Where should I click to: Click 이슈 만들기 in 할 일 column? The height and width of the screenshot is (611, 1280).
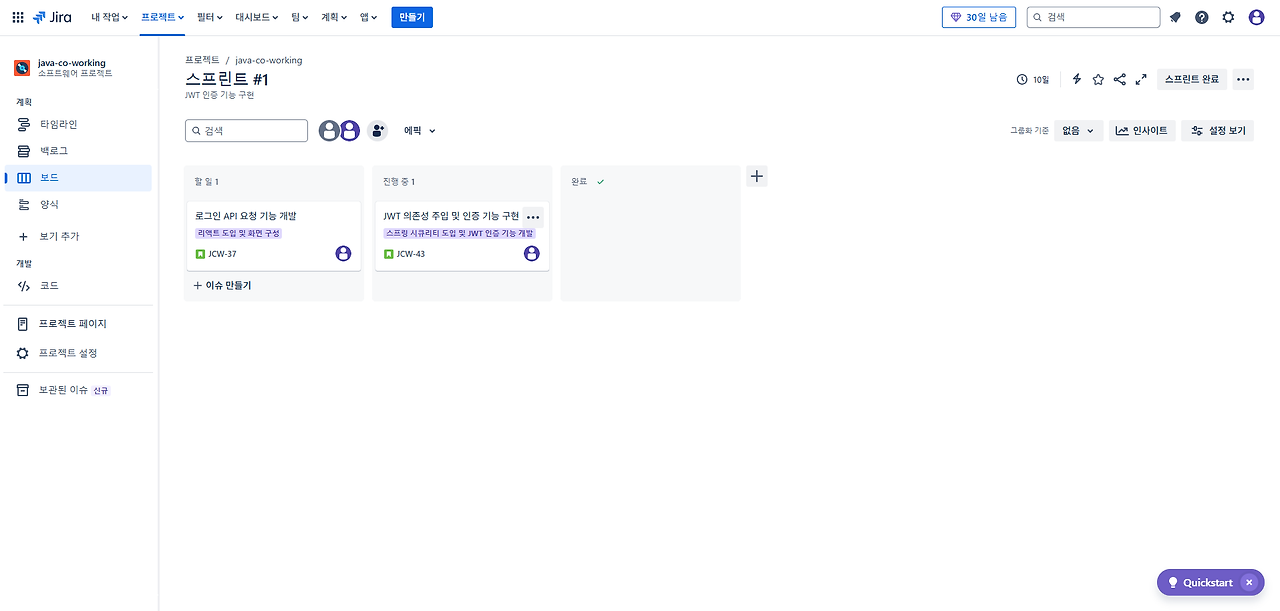coord(222,285)
